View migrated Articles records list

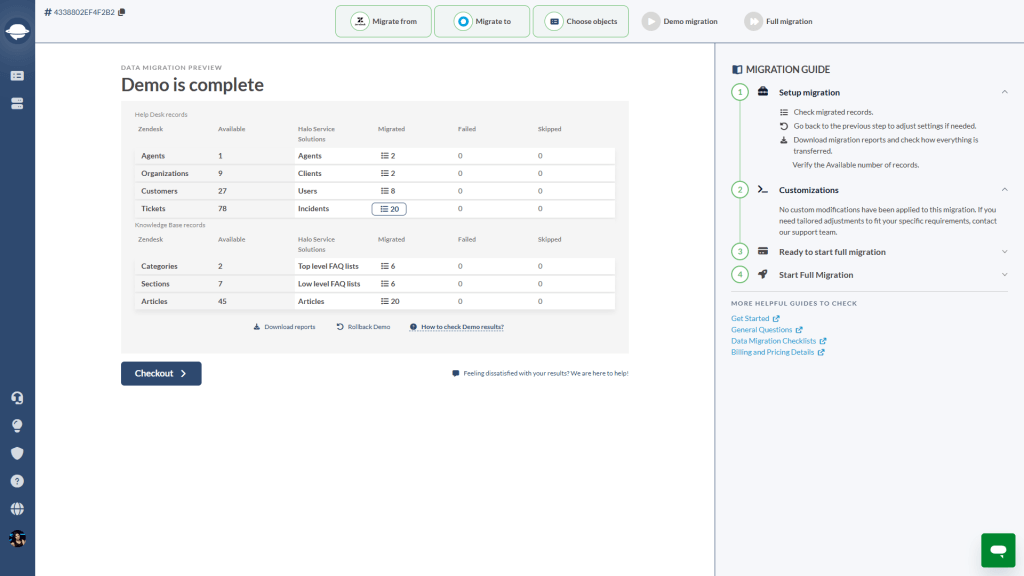tap(390, 302)
